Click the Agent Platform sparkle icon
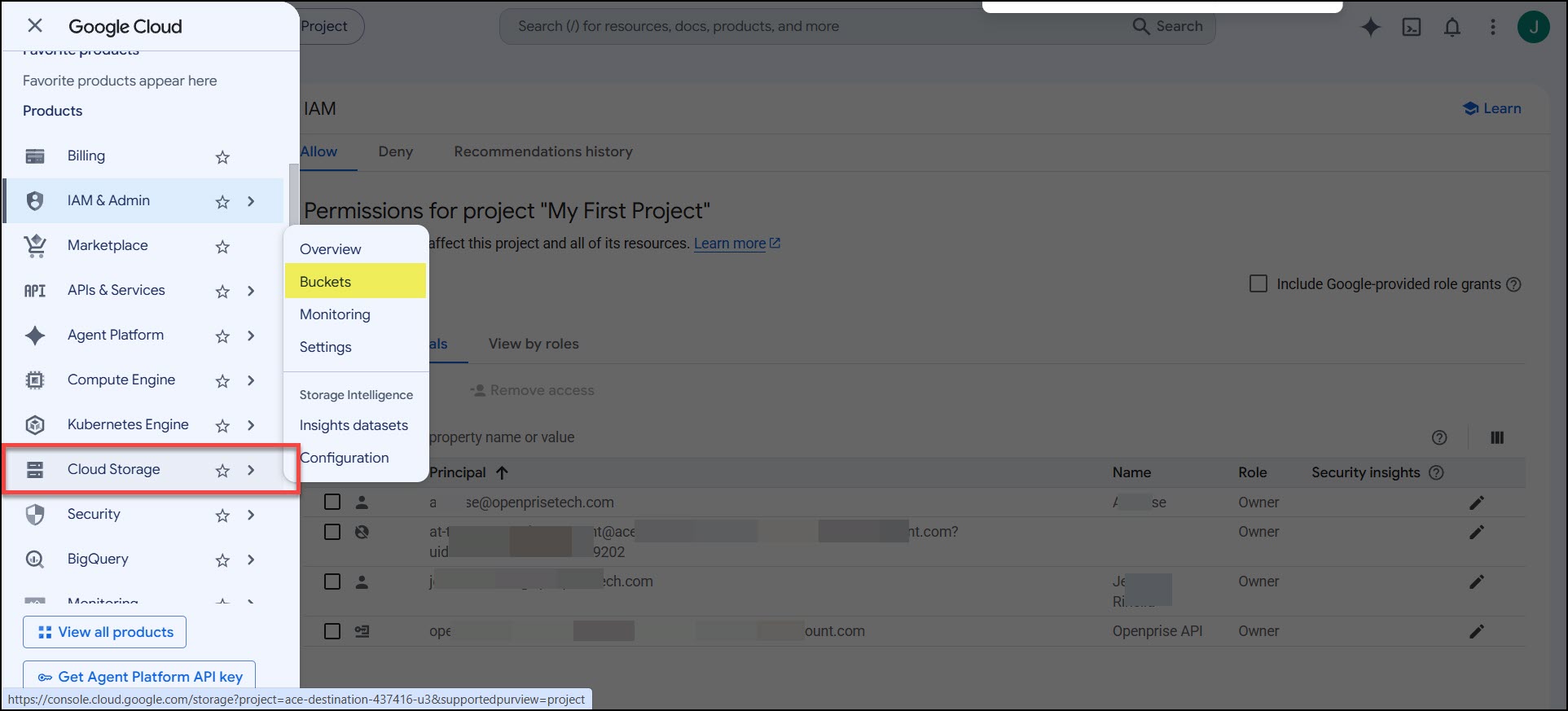This screenshot has height=711, width=1568. 35,335
